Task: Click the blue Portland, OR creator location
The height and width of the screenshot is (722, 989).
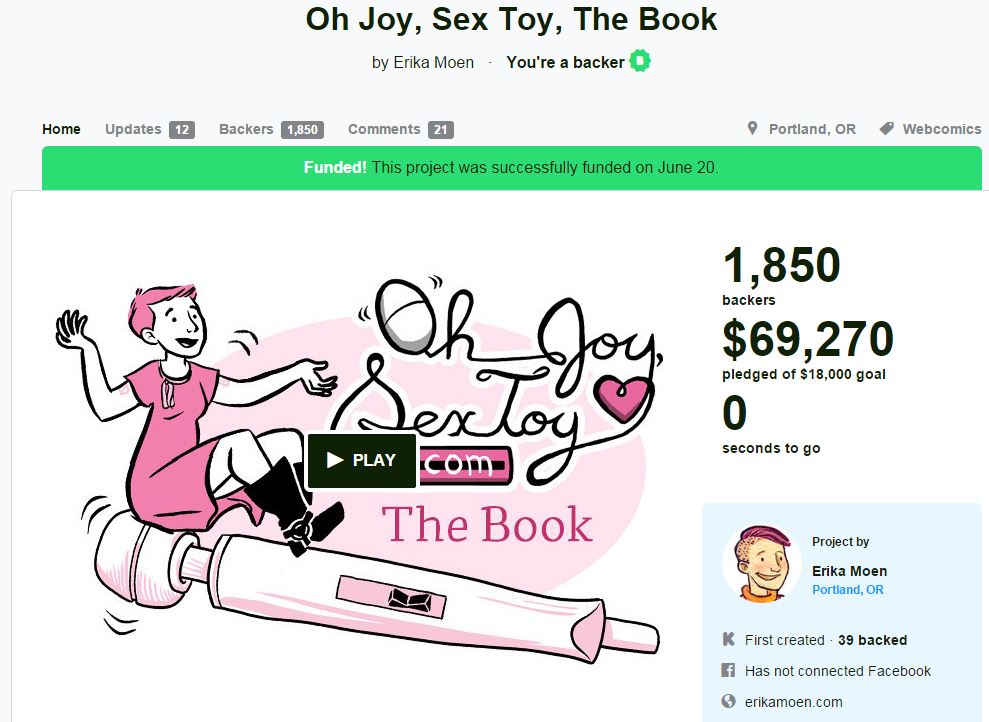Action: point(848,590)
